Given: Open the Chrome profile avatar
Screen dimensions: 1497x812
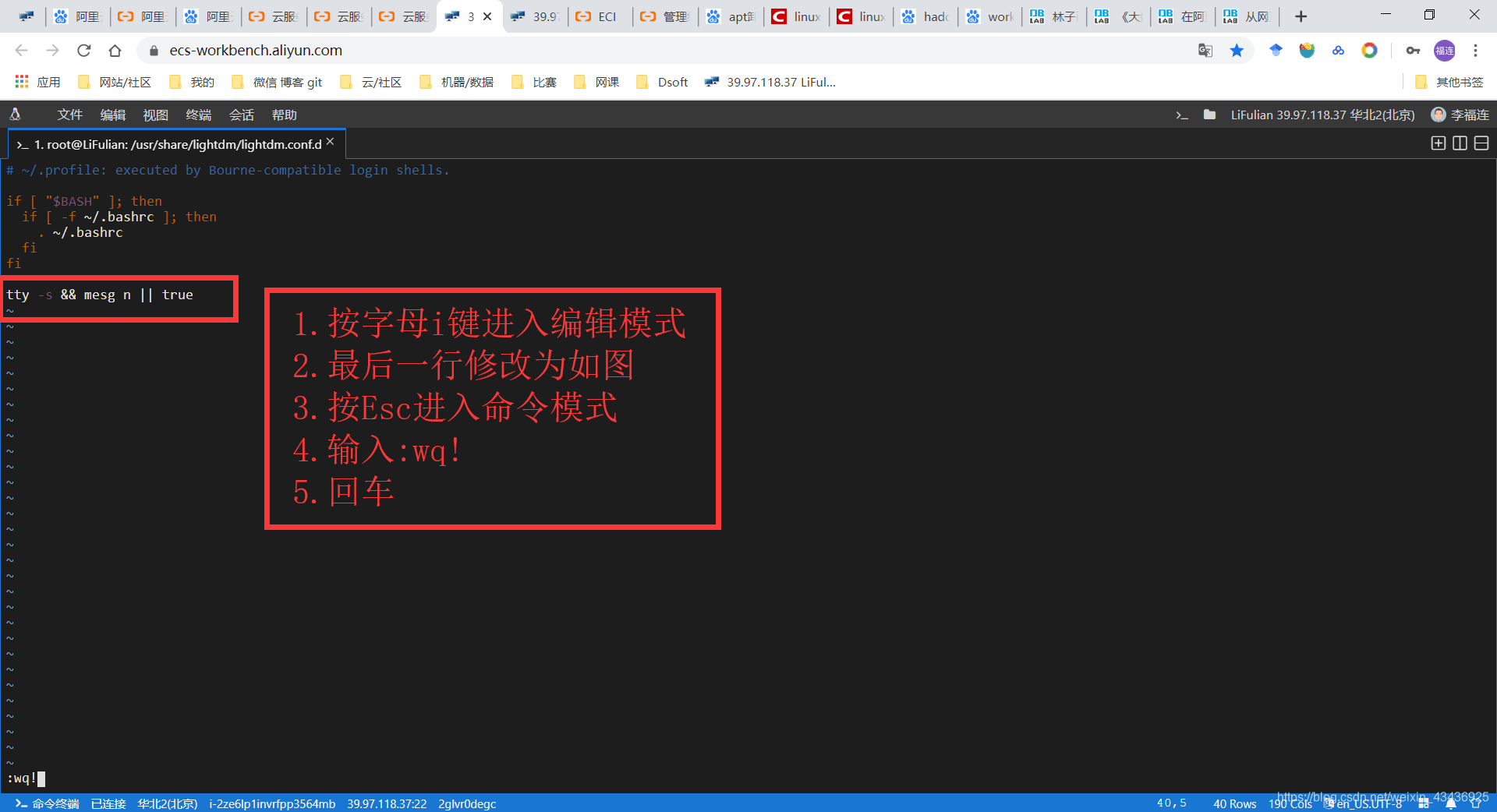Looking at the screenshot, I should pos(1444,50).
